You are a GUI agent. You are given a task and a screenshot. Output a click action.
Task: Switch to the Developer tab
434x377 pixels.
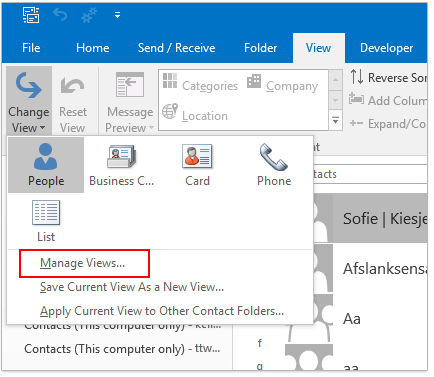coord(387,48)
